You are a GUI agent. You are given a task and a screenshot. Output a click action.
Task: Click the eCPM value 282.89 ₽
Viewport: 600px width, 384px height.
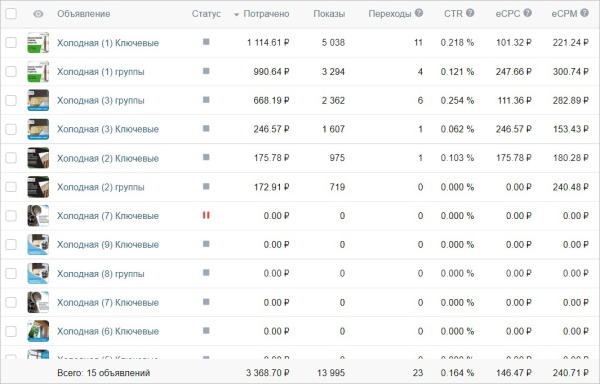pyautogui.click(x=571, y=100)
